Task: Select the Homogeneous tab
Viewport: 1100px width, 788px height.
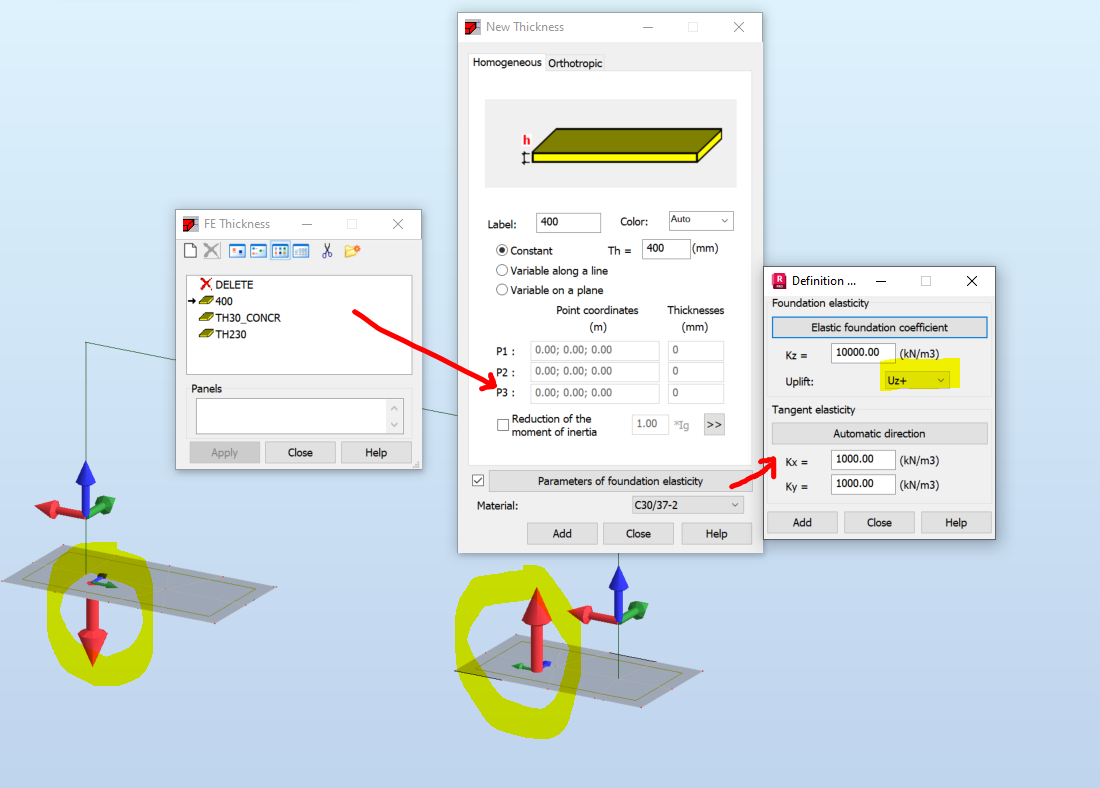Action: [507, 62]
